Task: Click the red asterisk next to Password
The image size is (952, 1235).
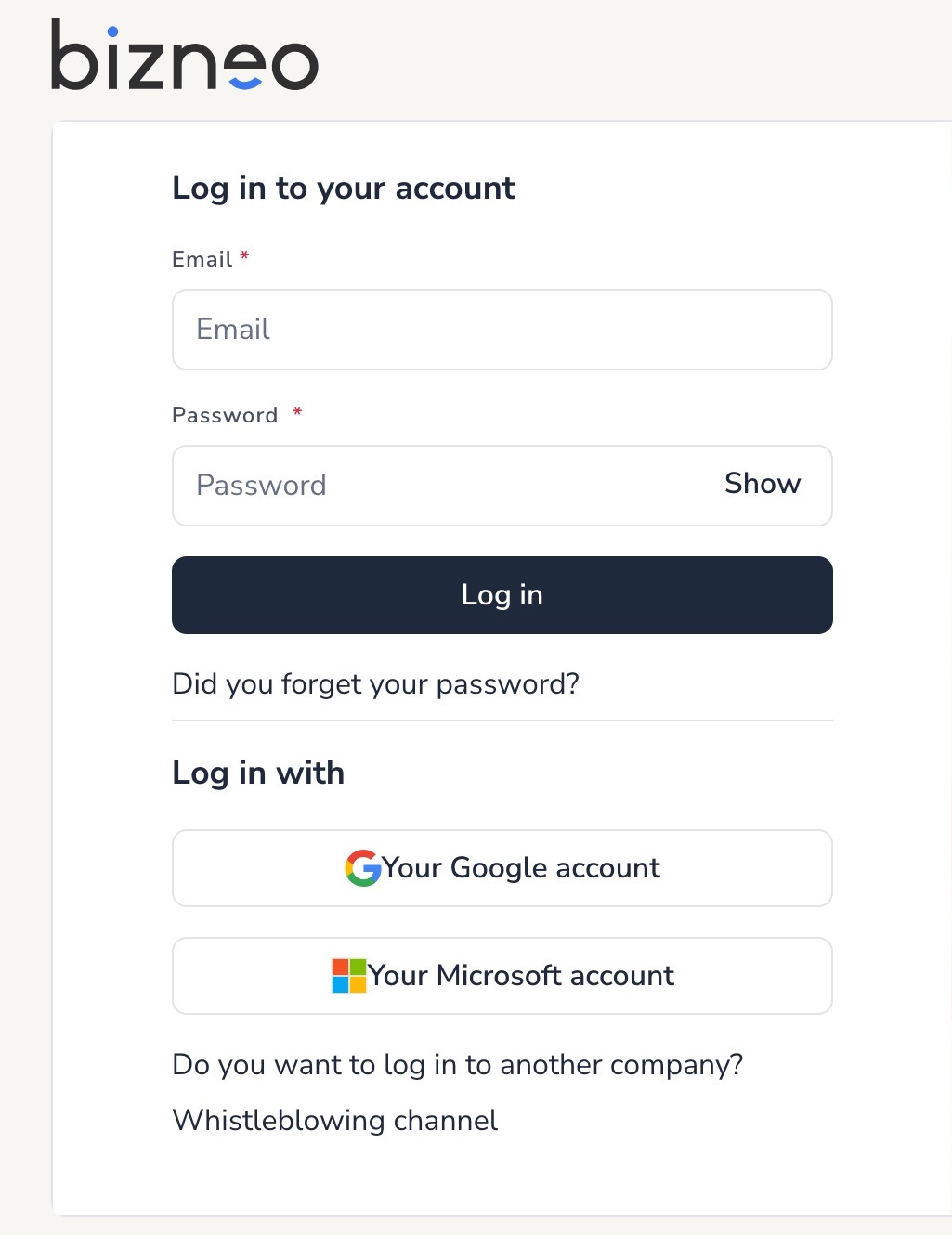Action: [x=297, y=411]
